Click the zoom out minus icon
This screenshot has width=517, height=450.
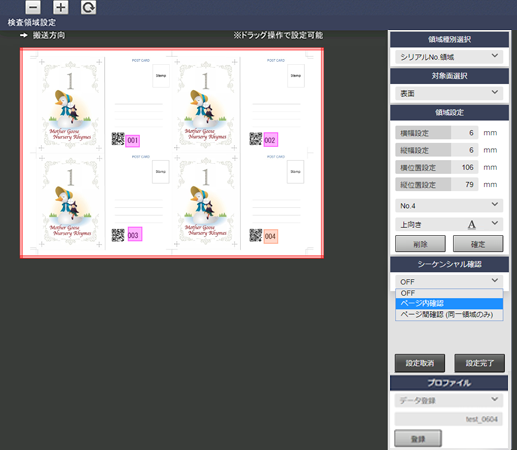[x=33, y=7]
